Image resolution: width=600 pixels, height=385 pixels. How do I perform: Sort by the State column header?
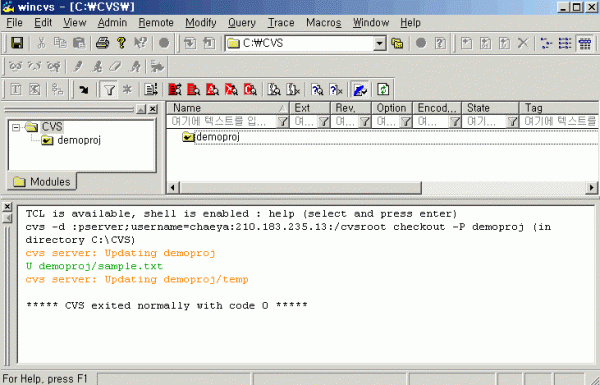coord(490,108)
